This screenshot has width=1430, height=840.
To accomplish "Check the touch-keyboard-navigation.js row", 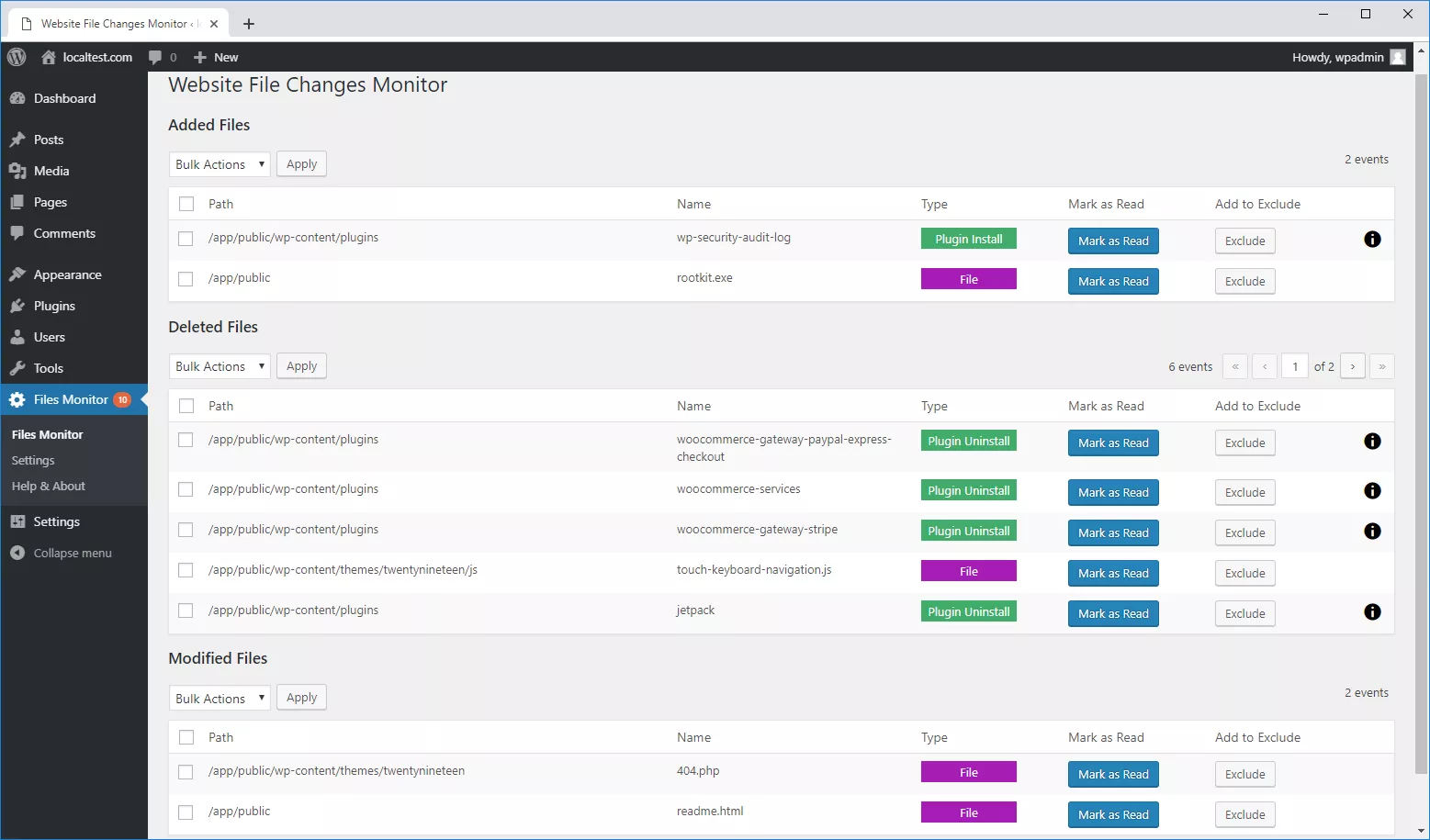I will click(x=186, y=570).
